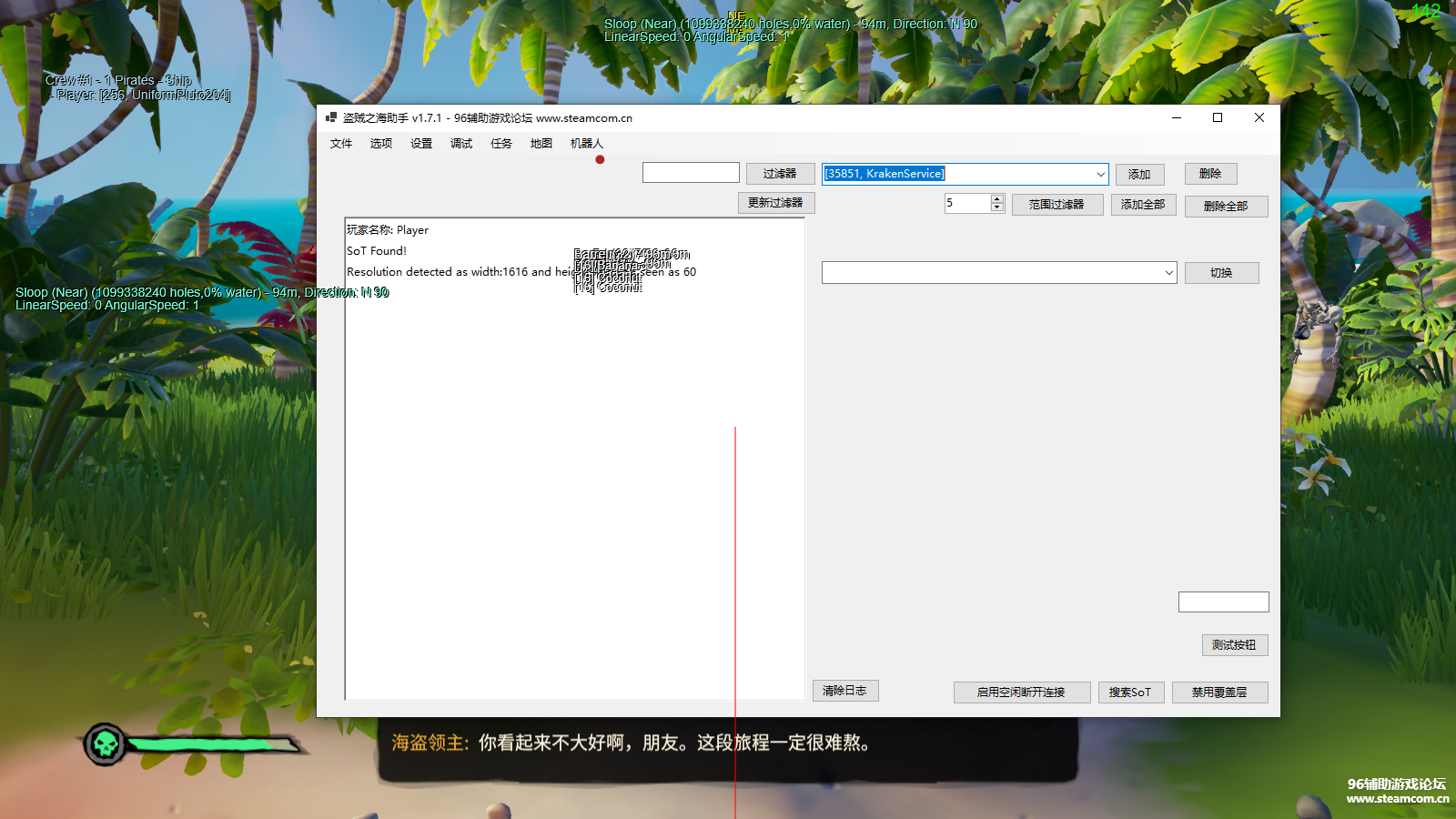This screenshot has width=1456, height=819.
Task: Click the 更新过滤器 button
Action: coord(776,203)
